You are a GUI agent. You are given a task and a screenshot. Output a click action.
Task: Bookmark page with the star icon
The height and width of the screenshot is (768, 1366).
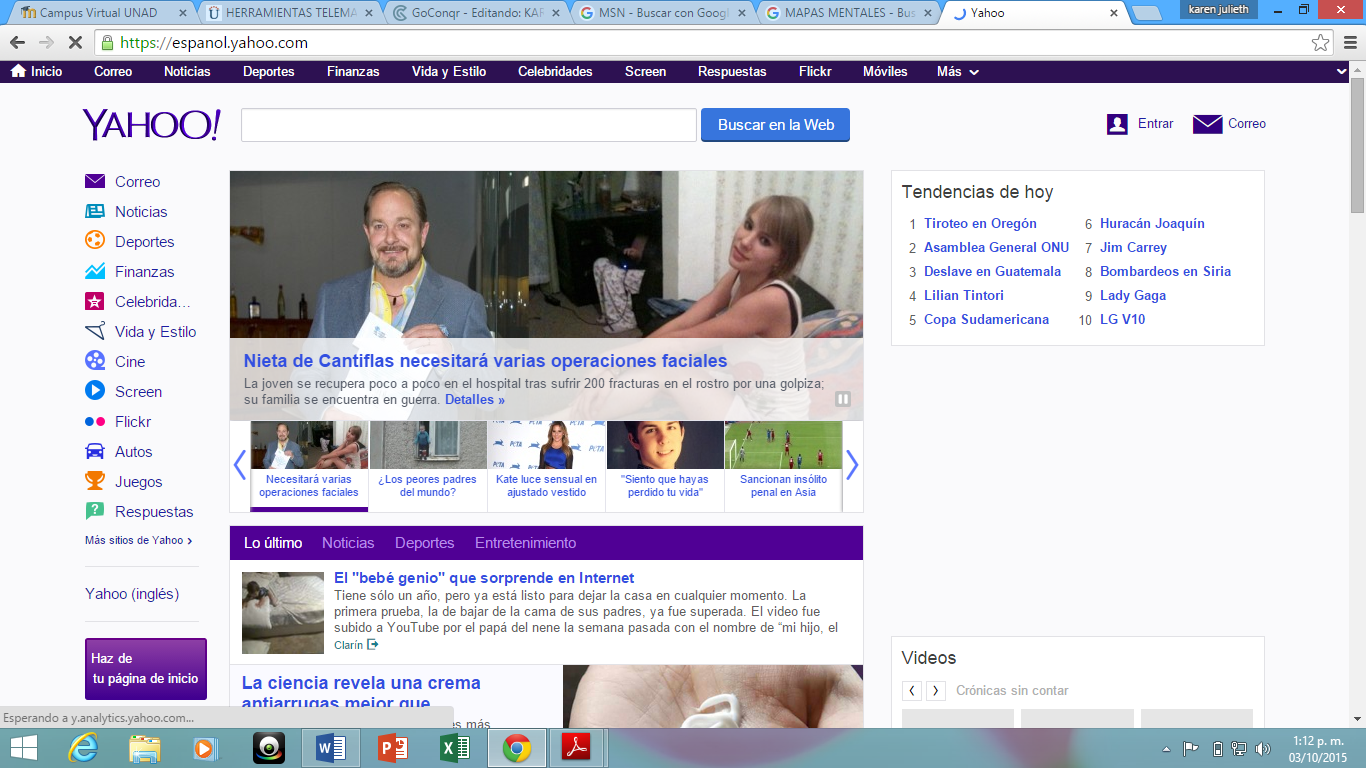1320,43
